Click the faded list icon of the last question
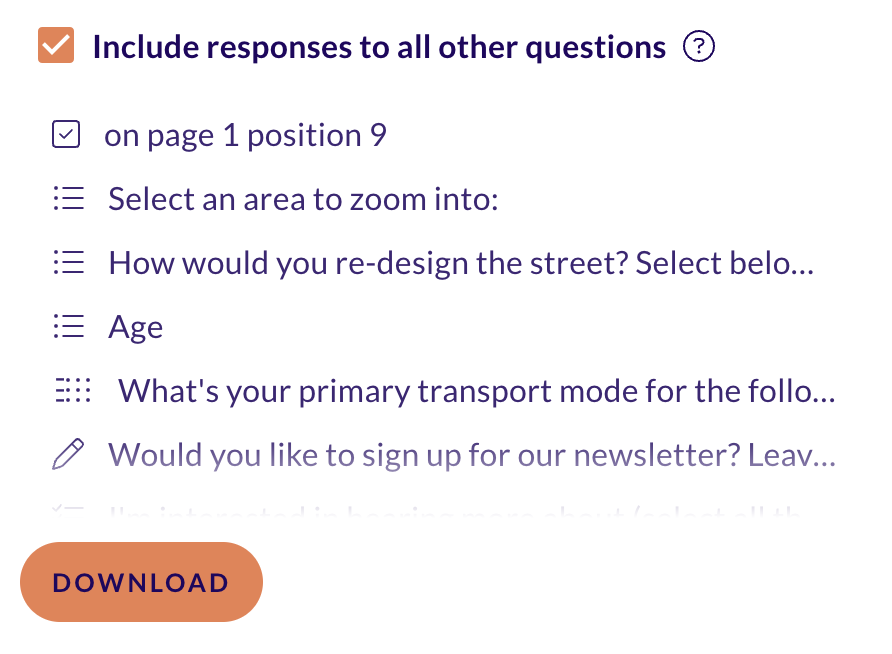The height and width of the screenshot is (654, 892). point(68,510)
